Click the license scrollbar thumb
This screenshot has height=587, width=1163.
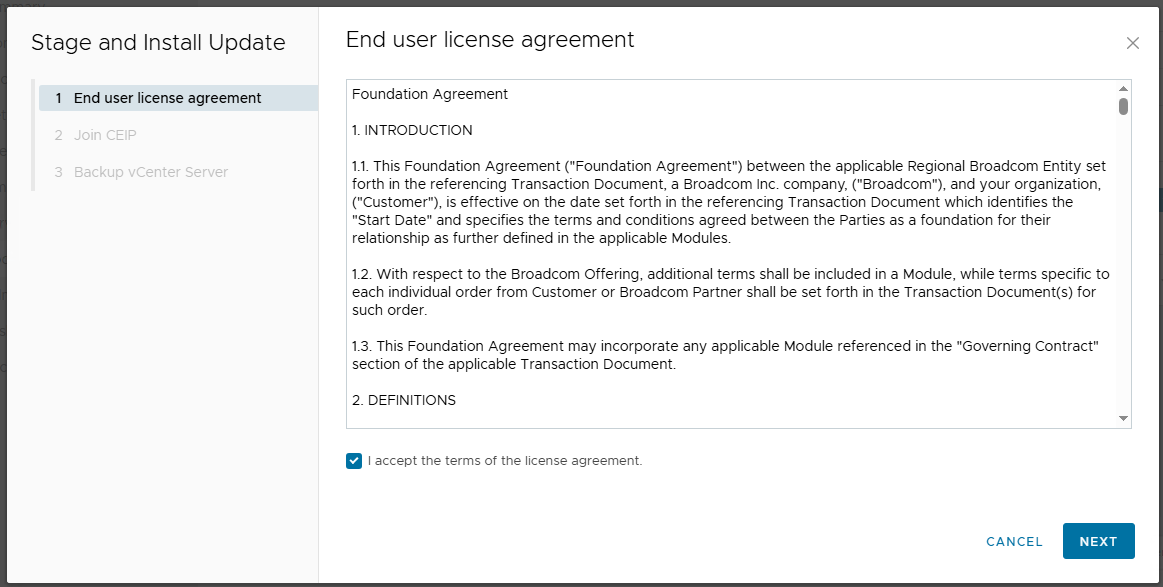click(x=1124, y=106)
